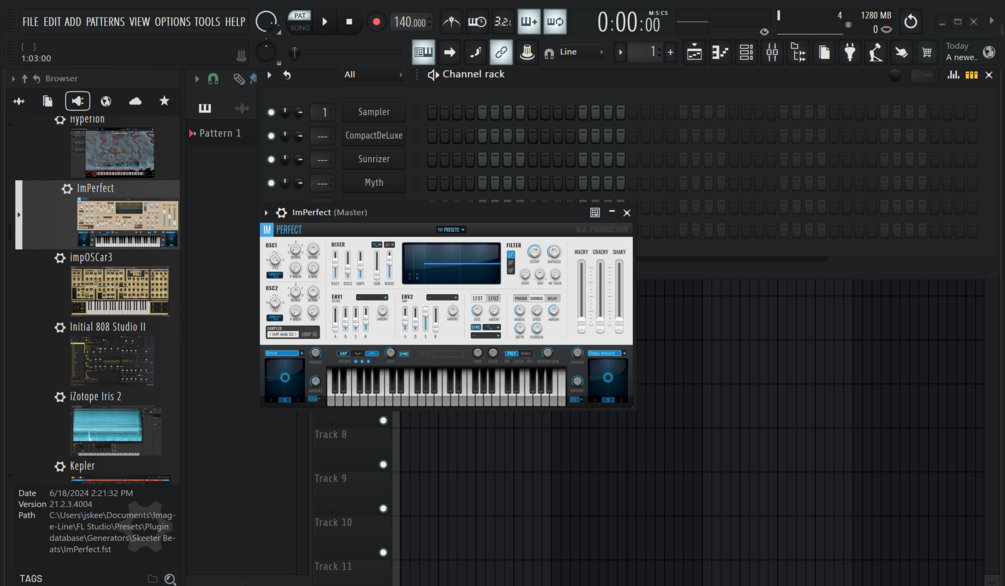Open the snap Line dropdown
1005x586 pixels.
(x=581, y=52)
